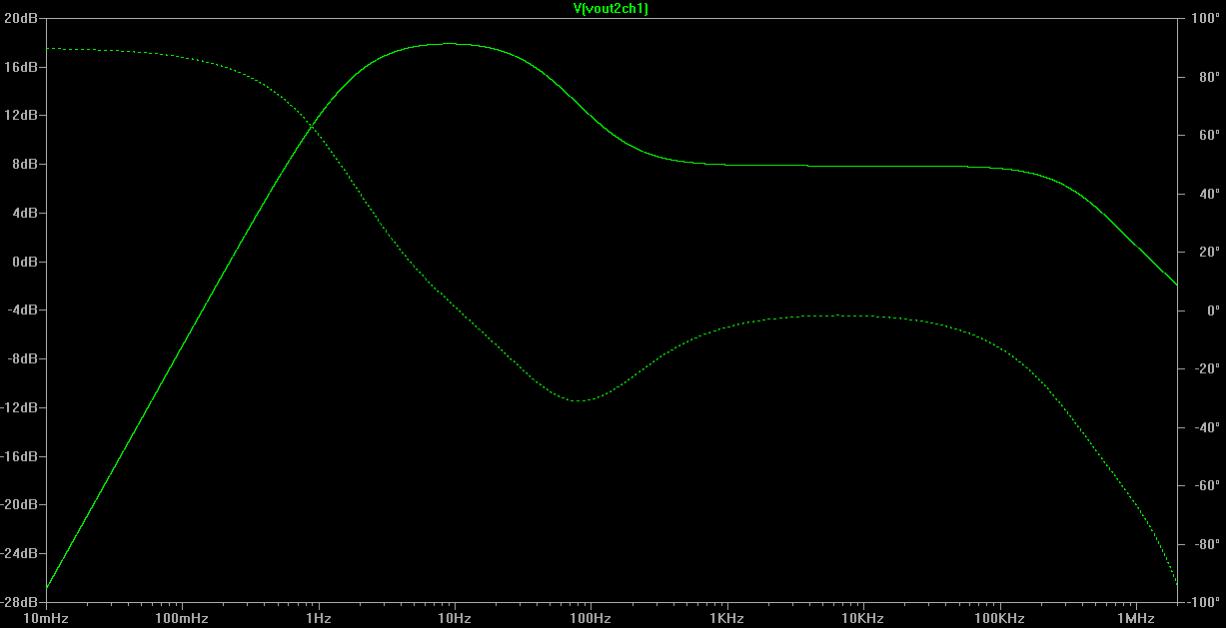The height and width of the screenshot is (628, 1226).
Task: Click the -16dB left axis label
Action: 19,457
